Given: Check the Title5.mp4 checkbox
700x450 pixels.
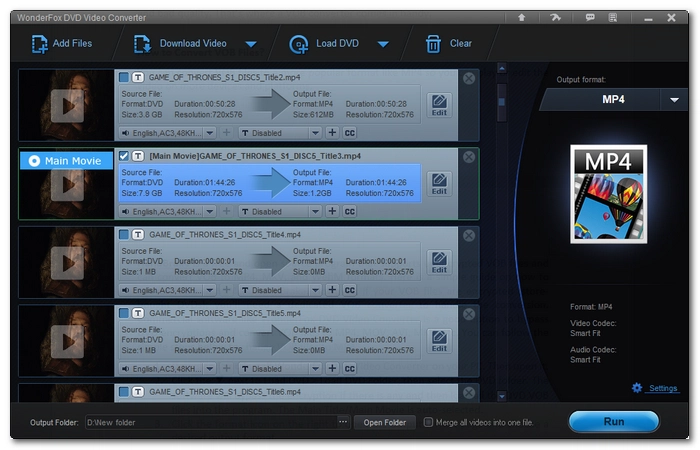Looking at the screenshot, I should 124,313.
